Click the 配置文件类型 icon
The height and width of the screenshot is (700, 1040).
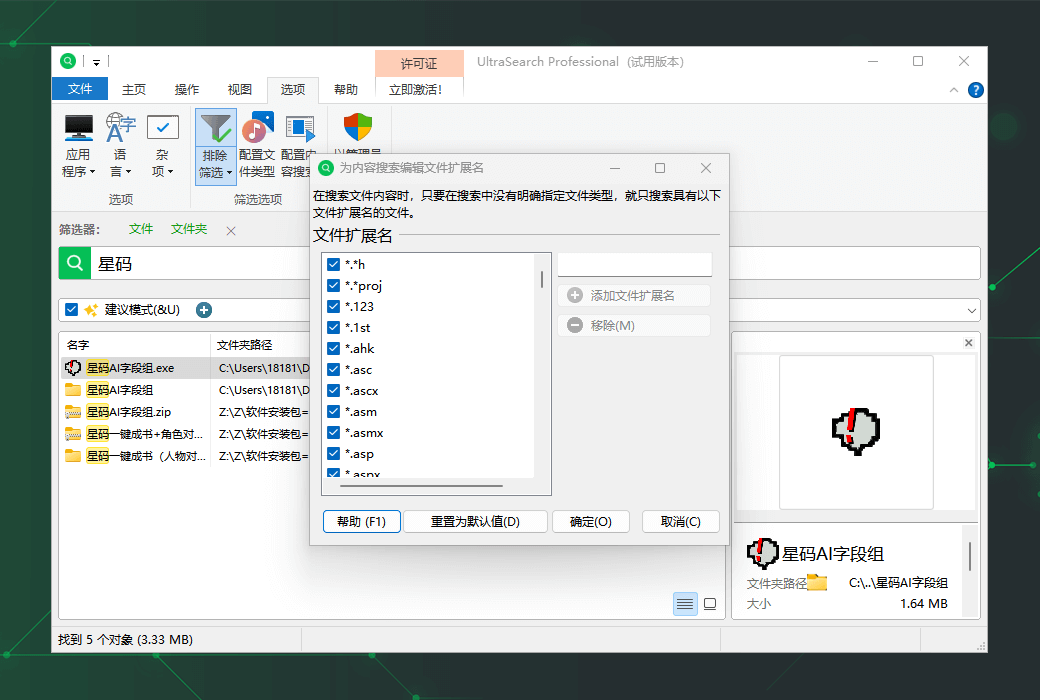pyautogui.click(x=257, y=128)
